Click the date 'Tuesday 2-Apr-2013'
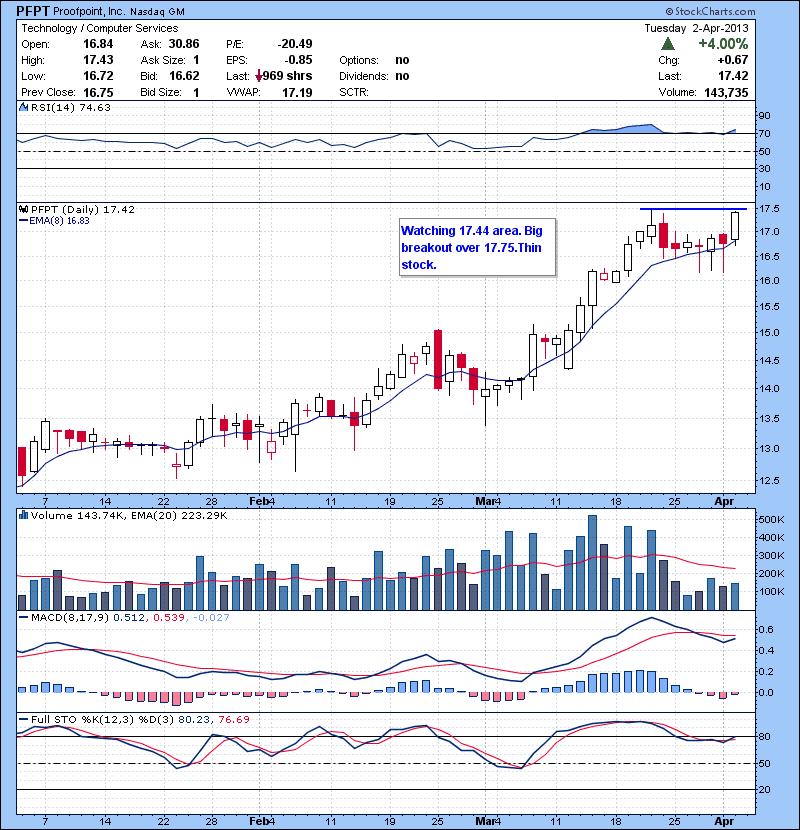The width and height of the screenshot is (800, 830). click(696, 28)
